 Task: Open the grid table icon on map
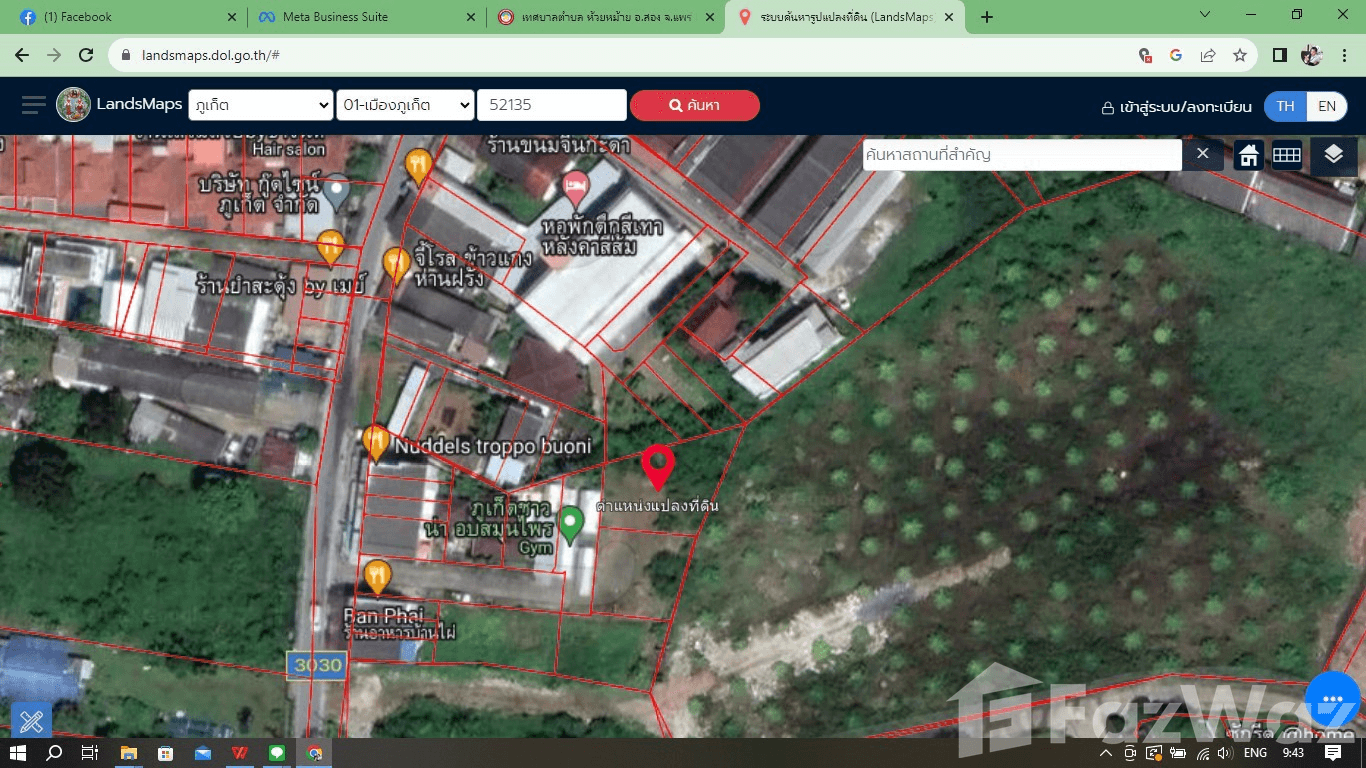point(1286,155)
